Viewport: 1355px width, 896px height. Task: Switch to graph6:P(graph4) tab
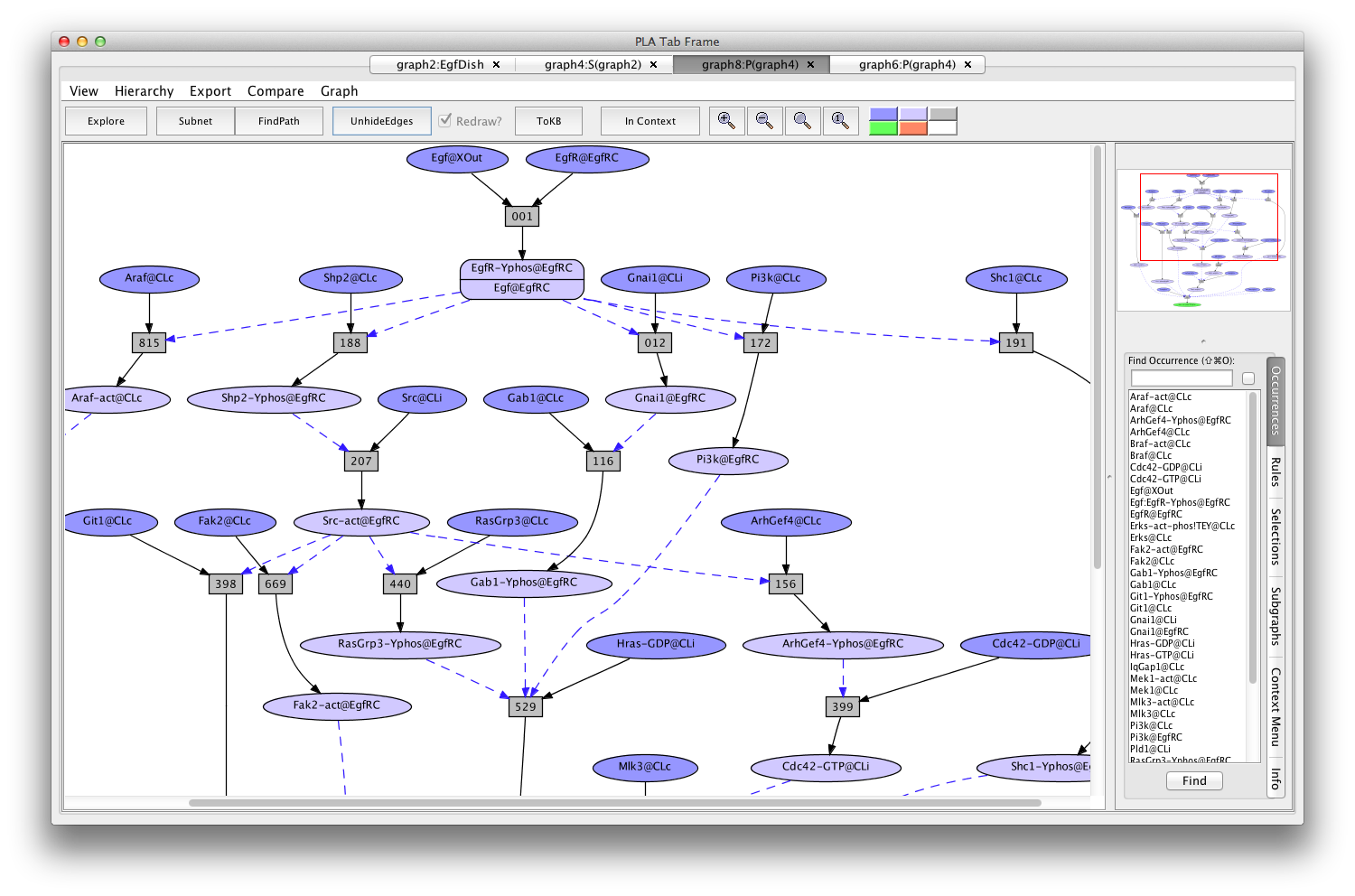907,65
